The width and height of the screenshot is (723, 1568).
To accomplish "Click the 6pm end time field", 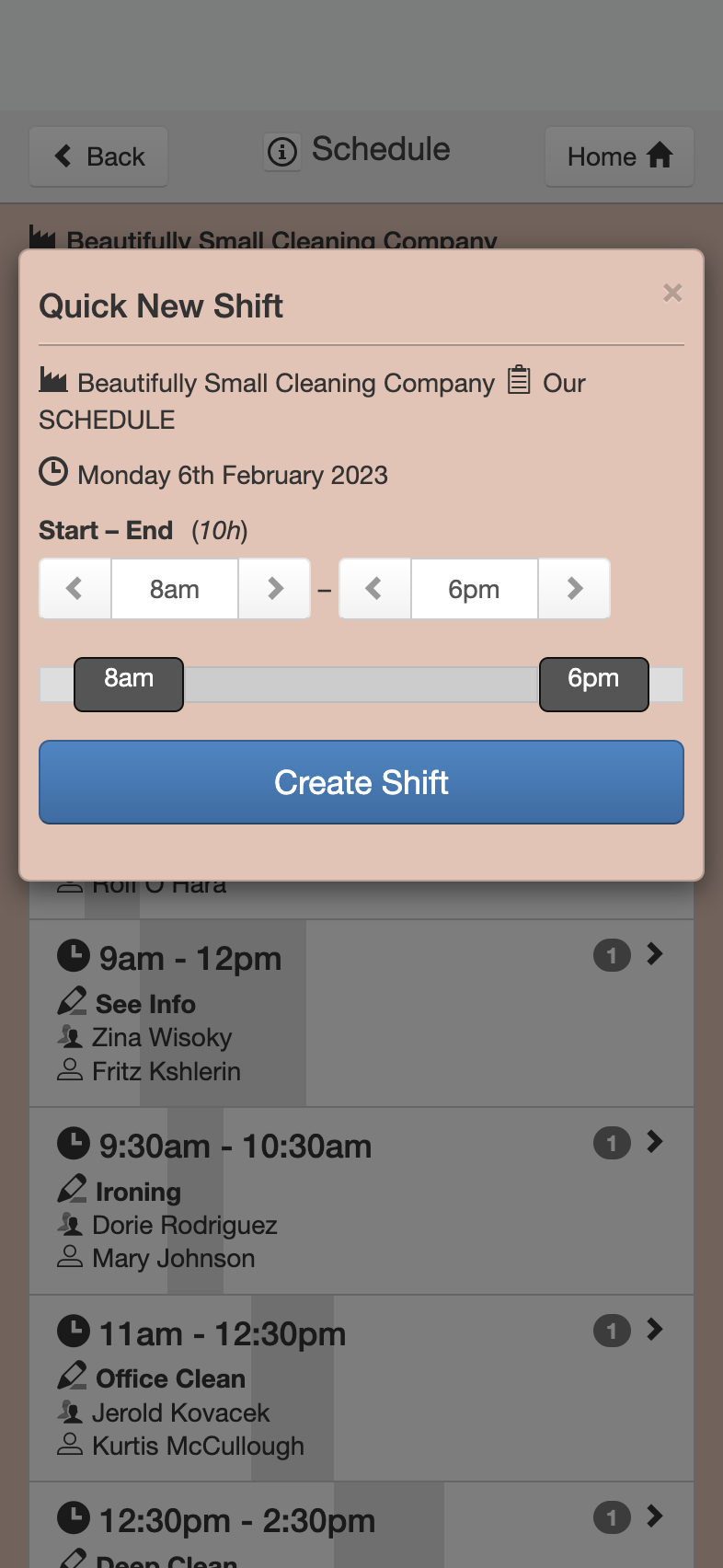I will coord(475,588).
